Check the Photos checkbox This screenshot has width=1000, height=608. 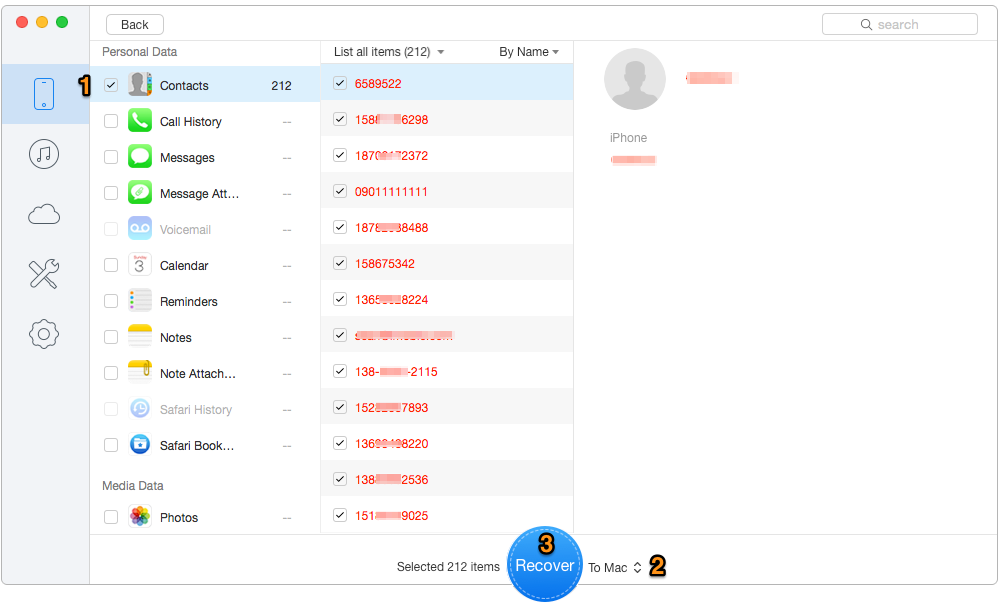(x=111, y=517)
